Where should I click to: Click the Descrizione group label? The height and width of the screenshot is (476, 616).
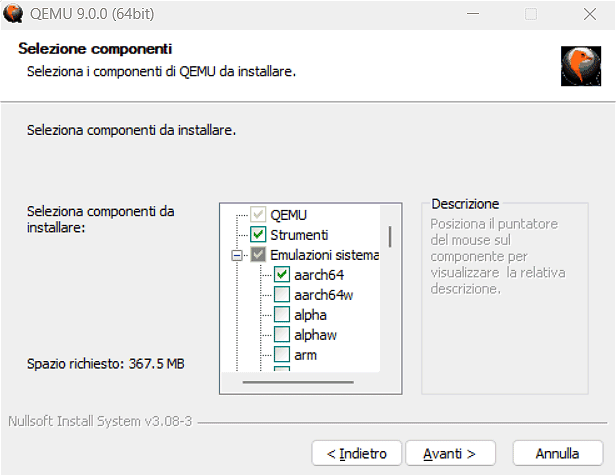coord(465,204)
